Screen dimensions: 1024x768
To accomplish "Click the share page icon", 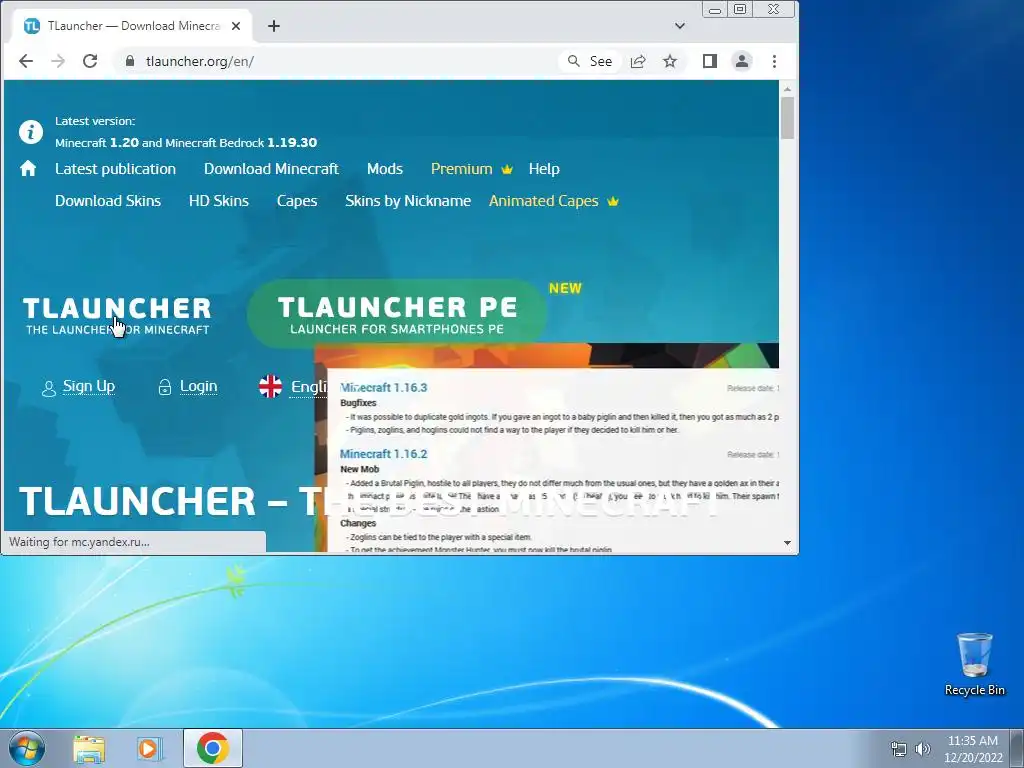I will [638, 61].
